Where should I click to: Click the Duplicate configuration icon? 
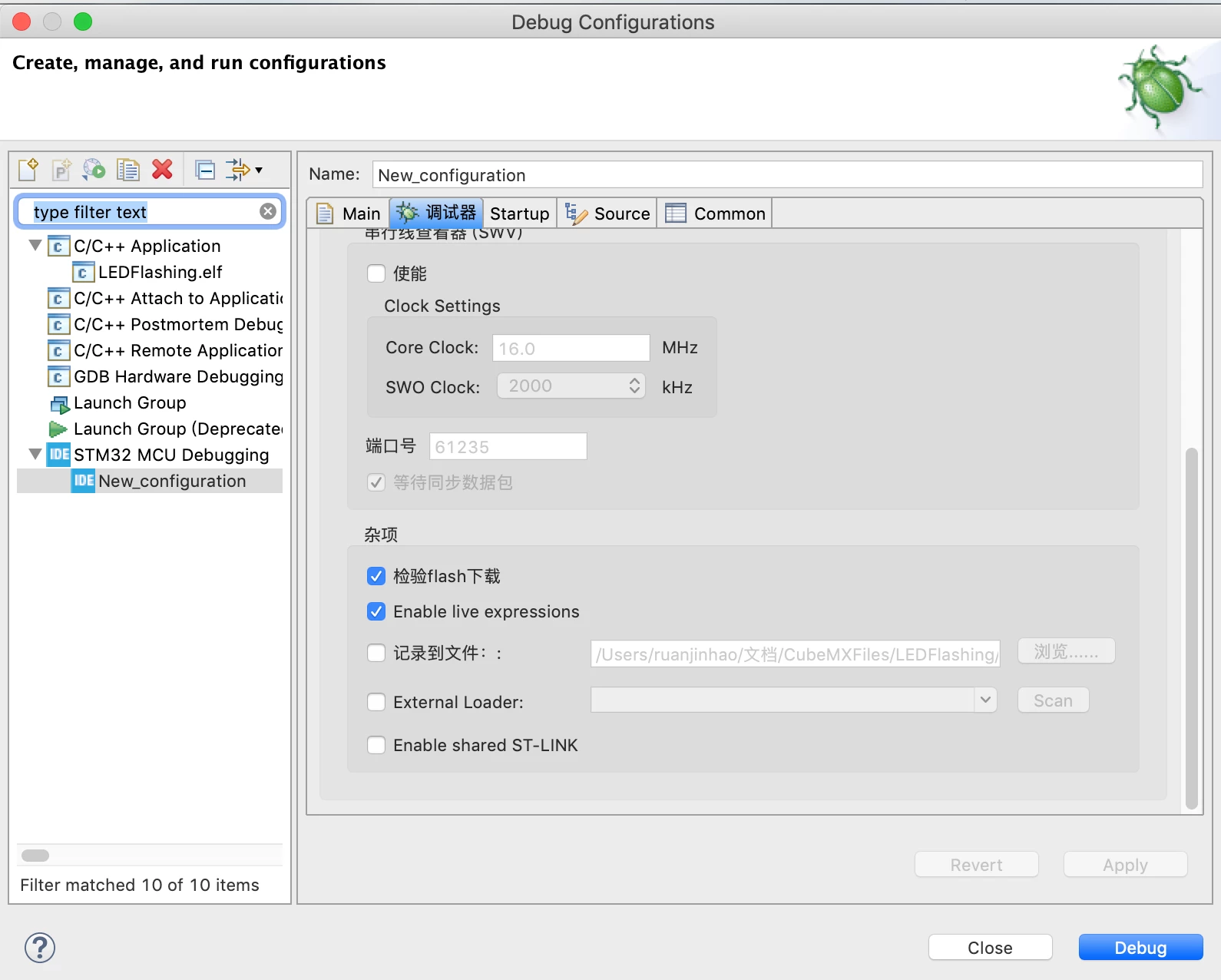(127, 169)
